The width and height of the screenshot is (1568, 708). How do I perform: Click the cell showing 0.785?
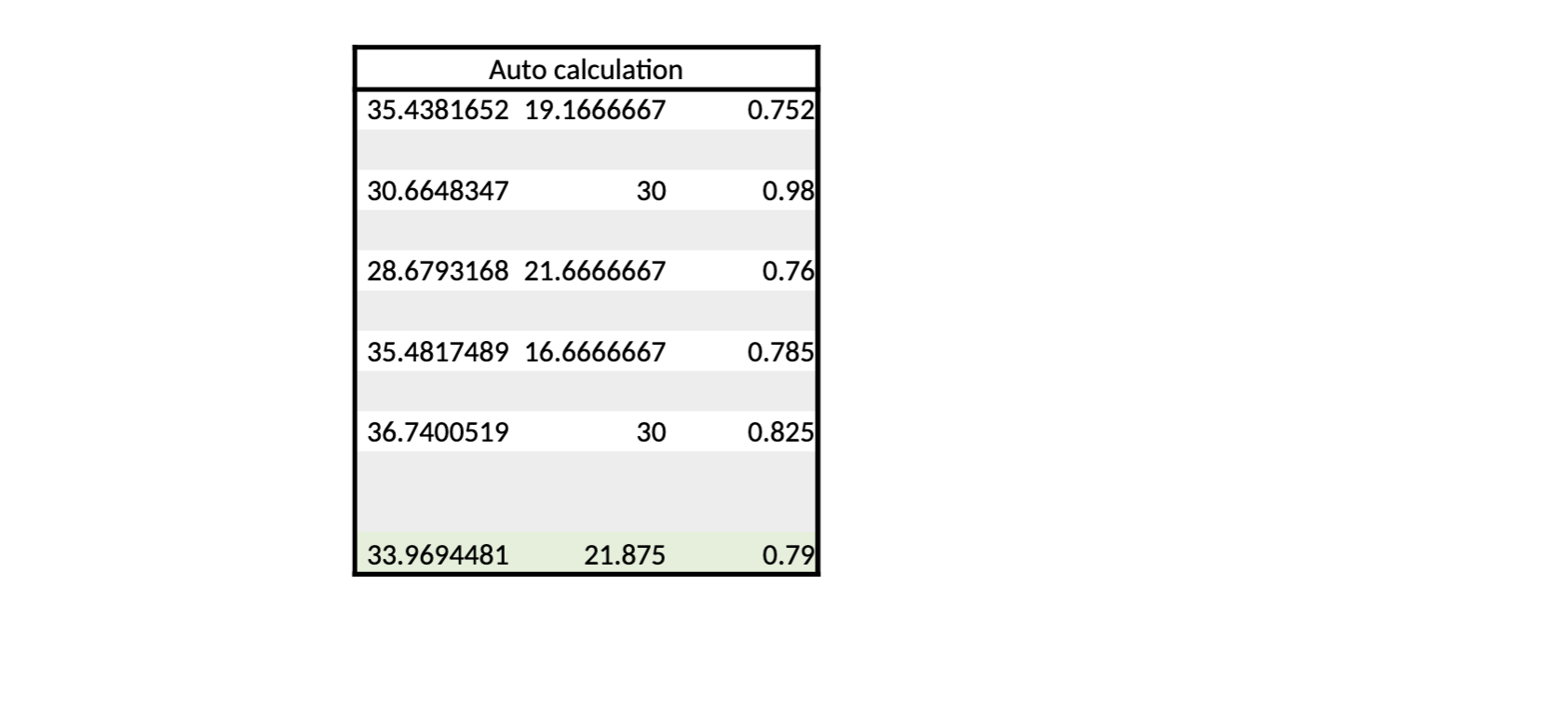745,351
